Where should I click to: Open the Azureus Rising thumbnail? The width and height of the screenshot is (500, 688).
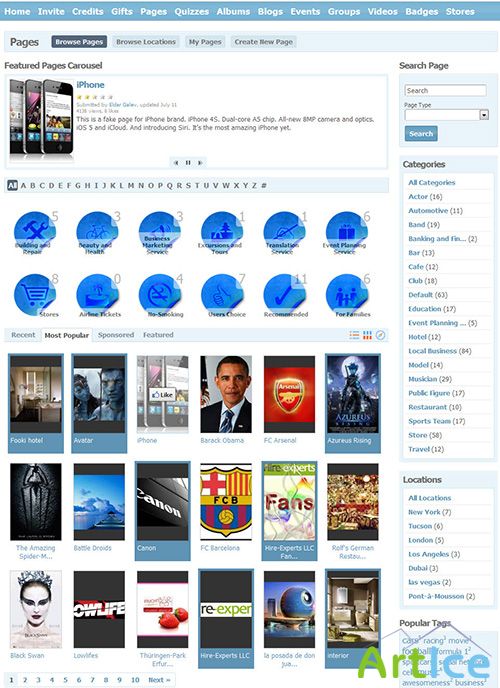click(x=353, y=394)
